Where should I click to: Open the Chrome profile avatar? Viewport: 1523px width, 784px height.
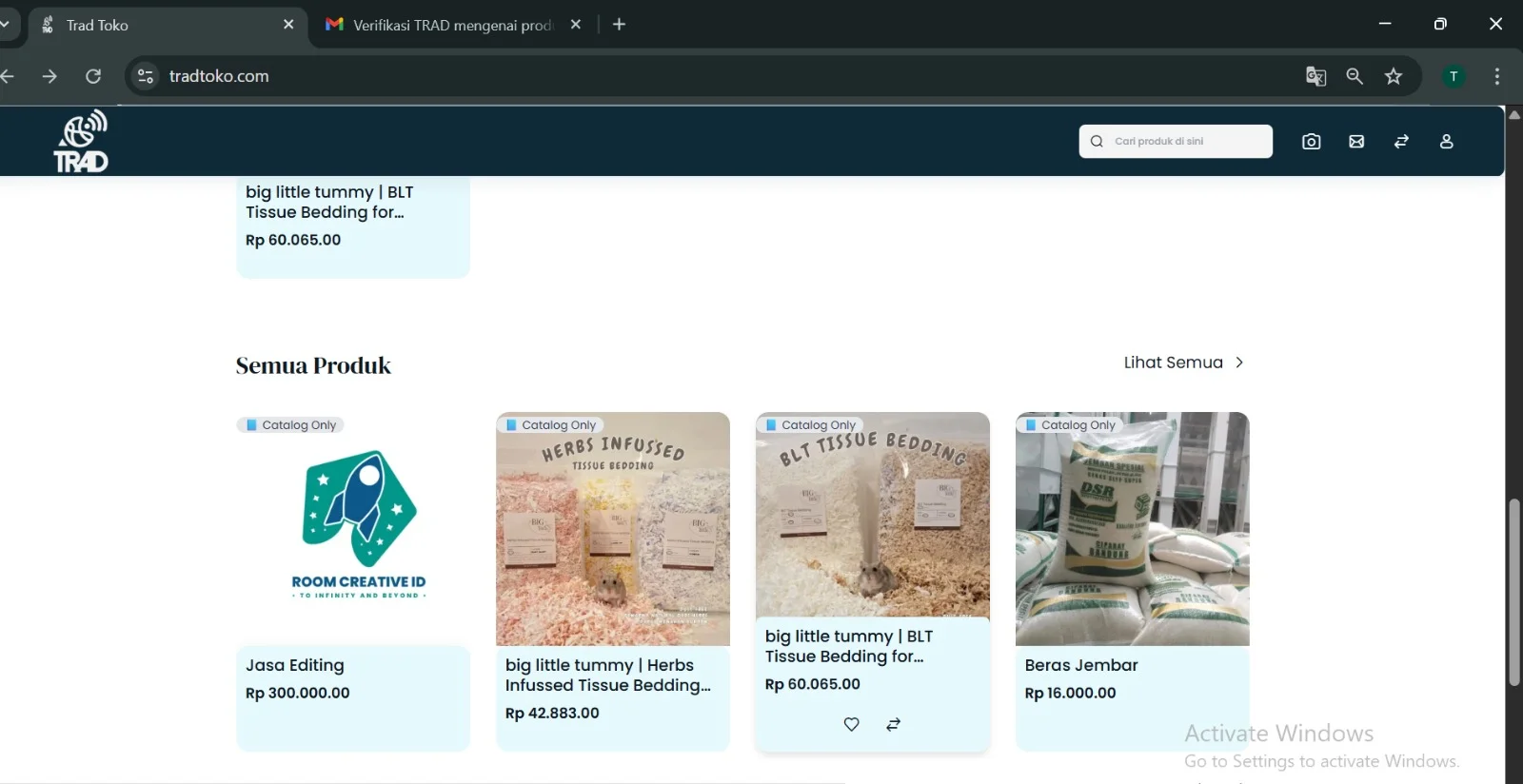click(x=1454, y=76)
